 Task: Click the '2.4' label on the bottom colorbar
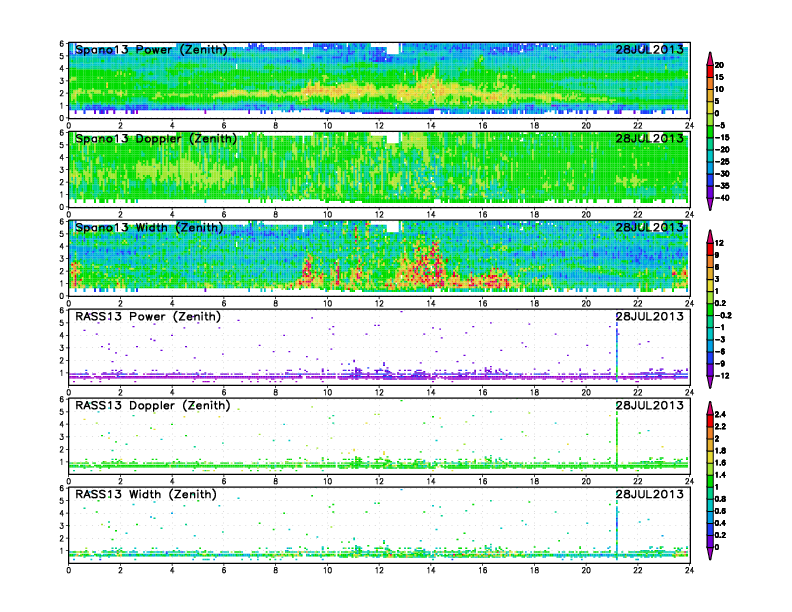click(x=721, y=414)
